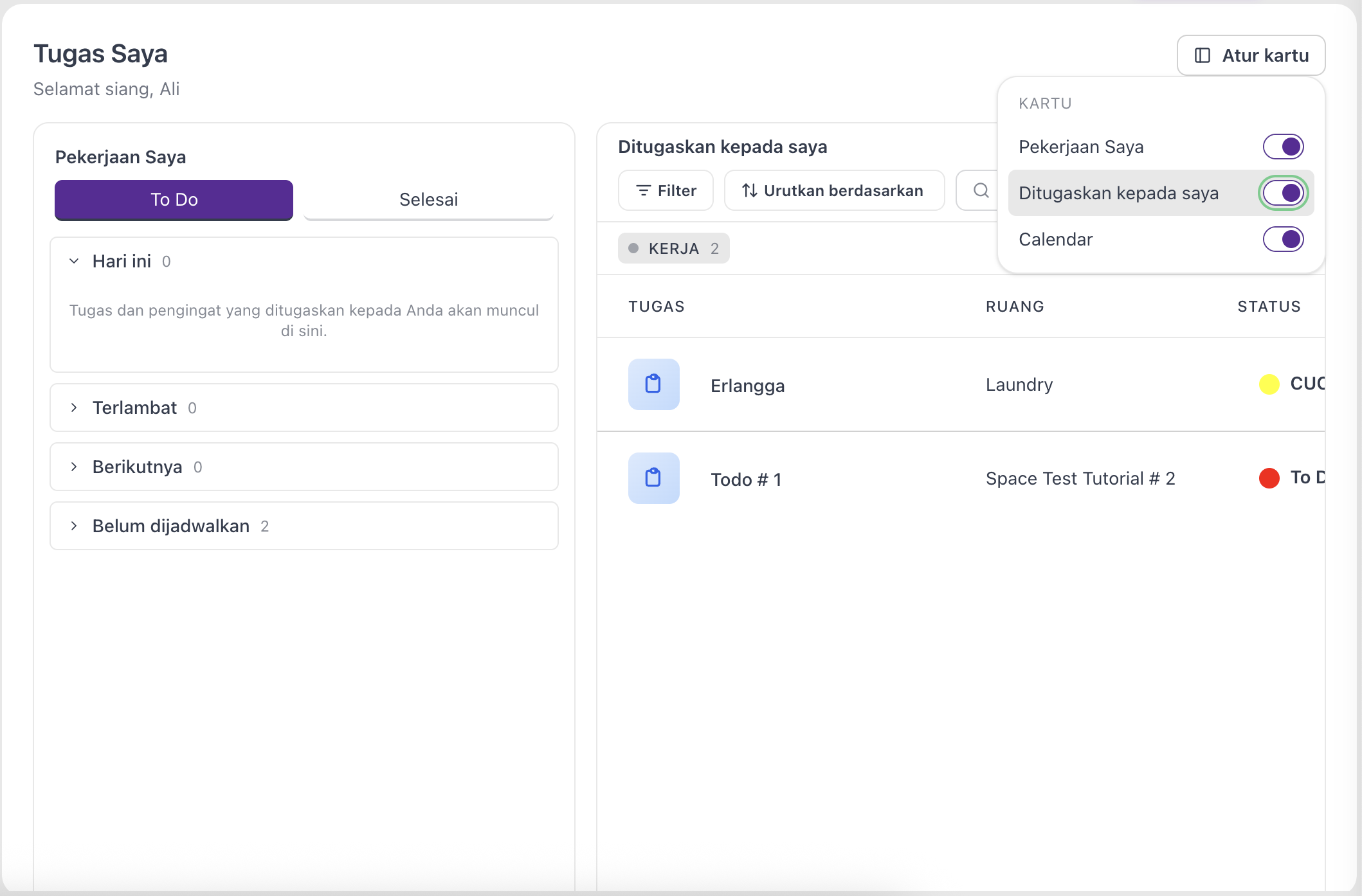1362x896 pixels.
Task: Expand the Terlambat section
Action: pos(304,408)
